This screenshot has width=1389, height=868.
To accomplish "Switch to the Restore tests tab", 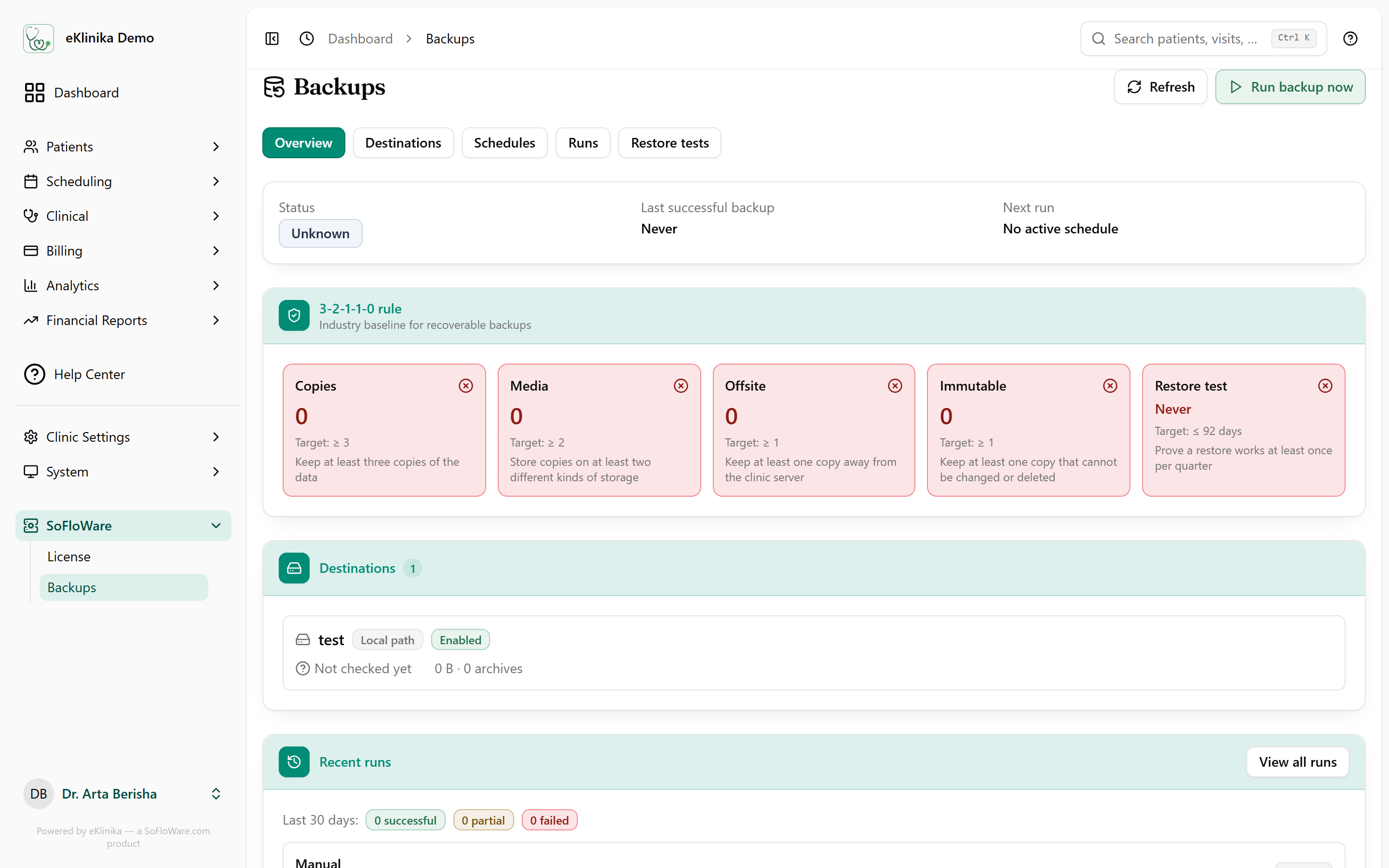I will click(670, 143).
